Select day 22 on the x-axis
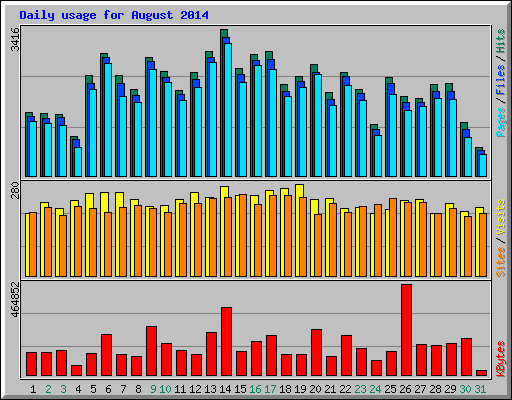This screenshot has width=512, height=400. (x=345, y=389)
